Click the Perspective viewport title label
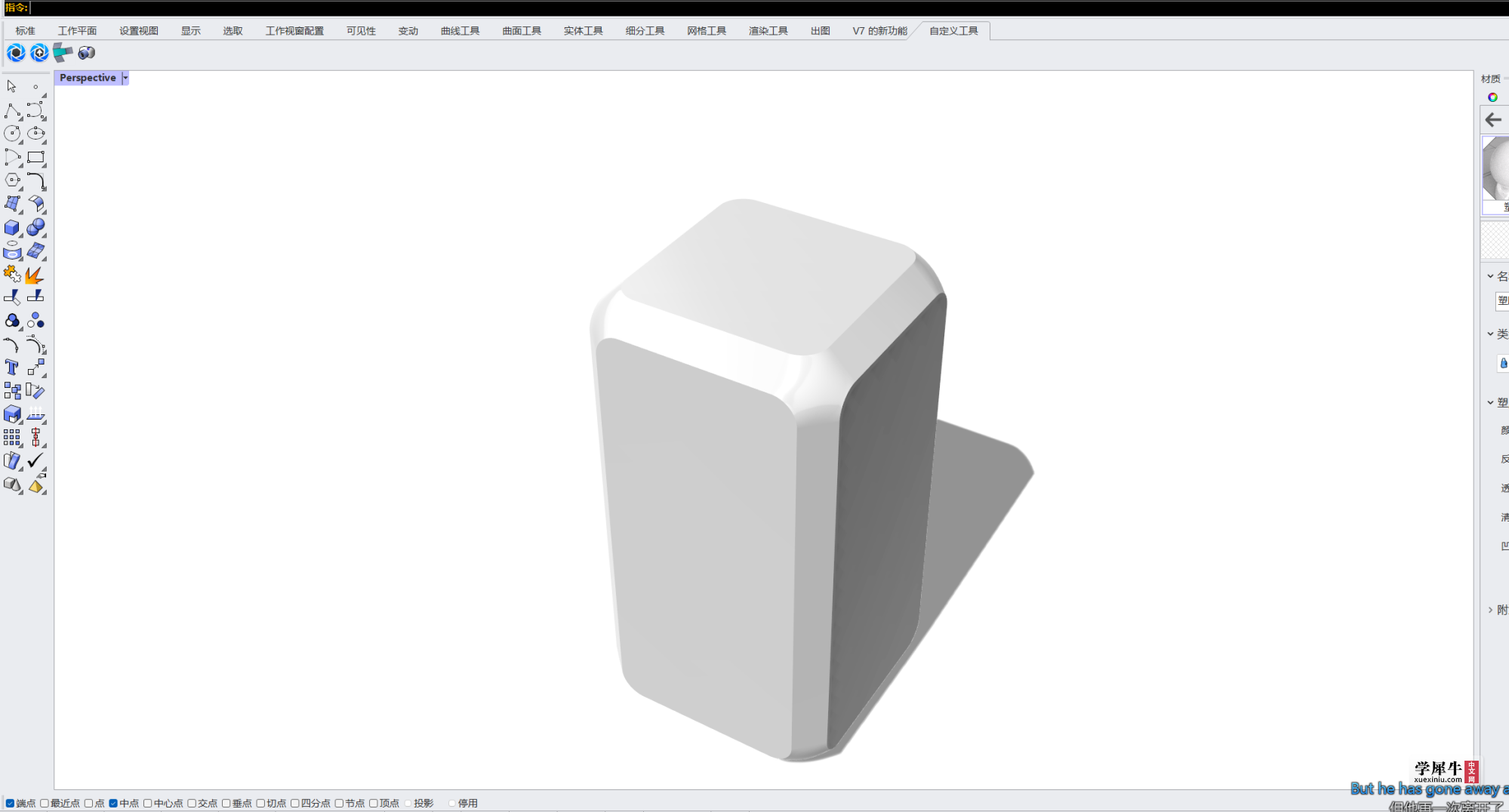Viewport: 1509px width, 812px height. click(x=88, y=78)
